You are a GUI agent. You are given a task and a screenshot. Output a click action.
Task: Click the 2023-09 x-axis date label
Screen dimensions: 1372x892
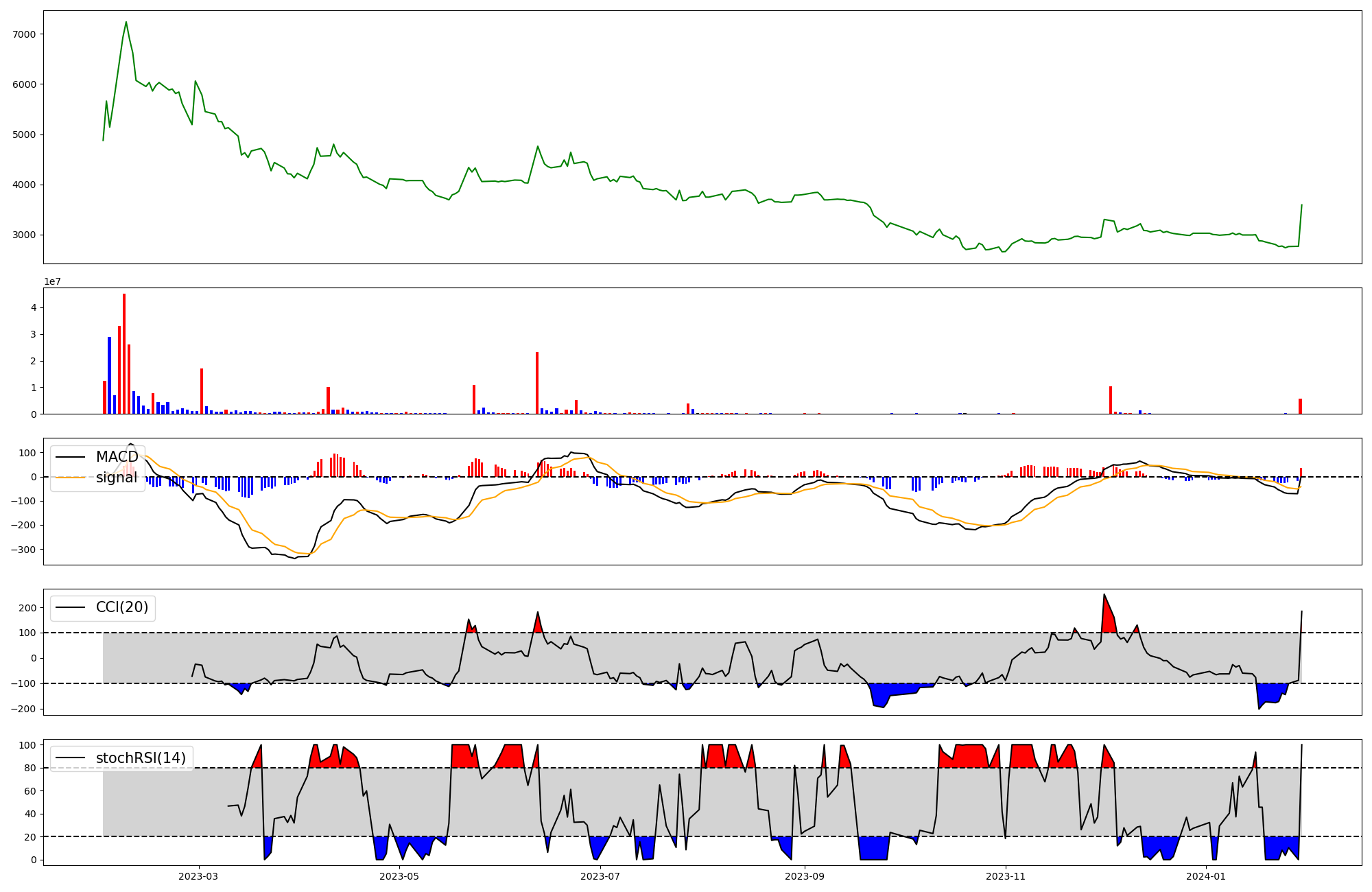(804, 876)
